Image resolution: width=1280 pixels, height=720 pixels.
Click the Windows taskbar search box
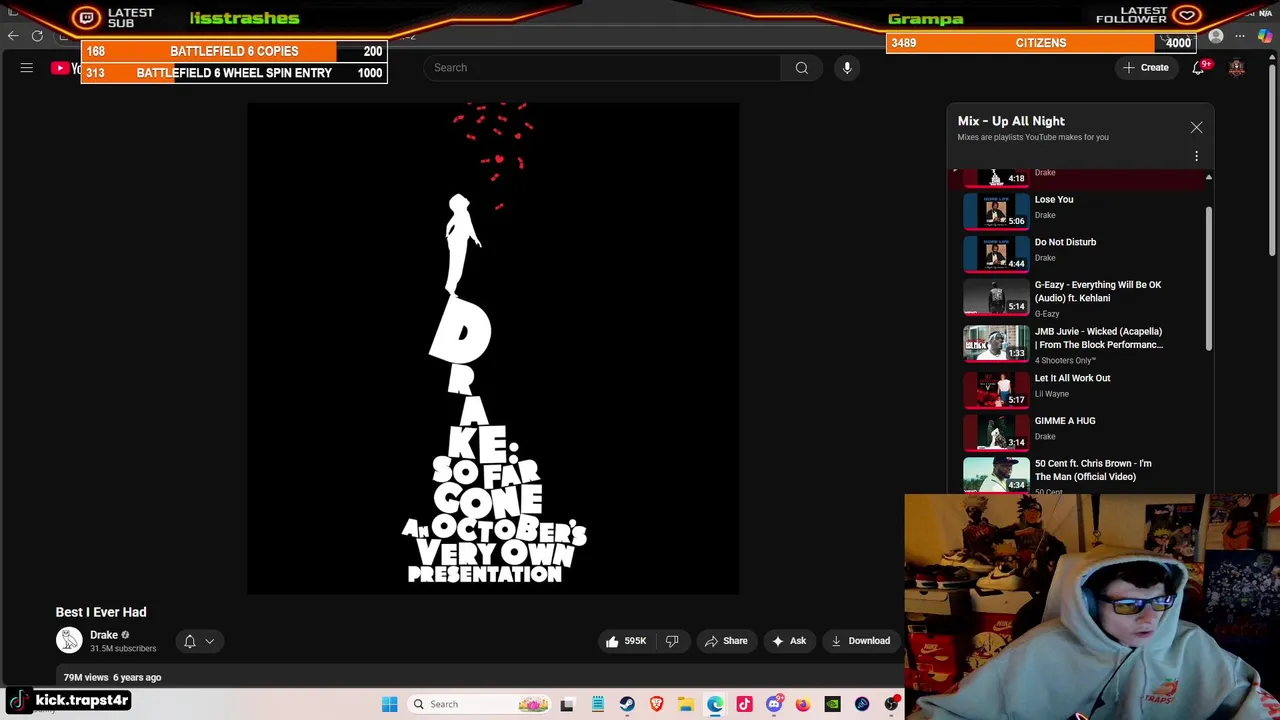coord(479,704)
